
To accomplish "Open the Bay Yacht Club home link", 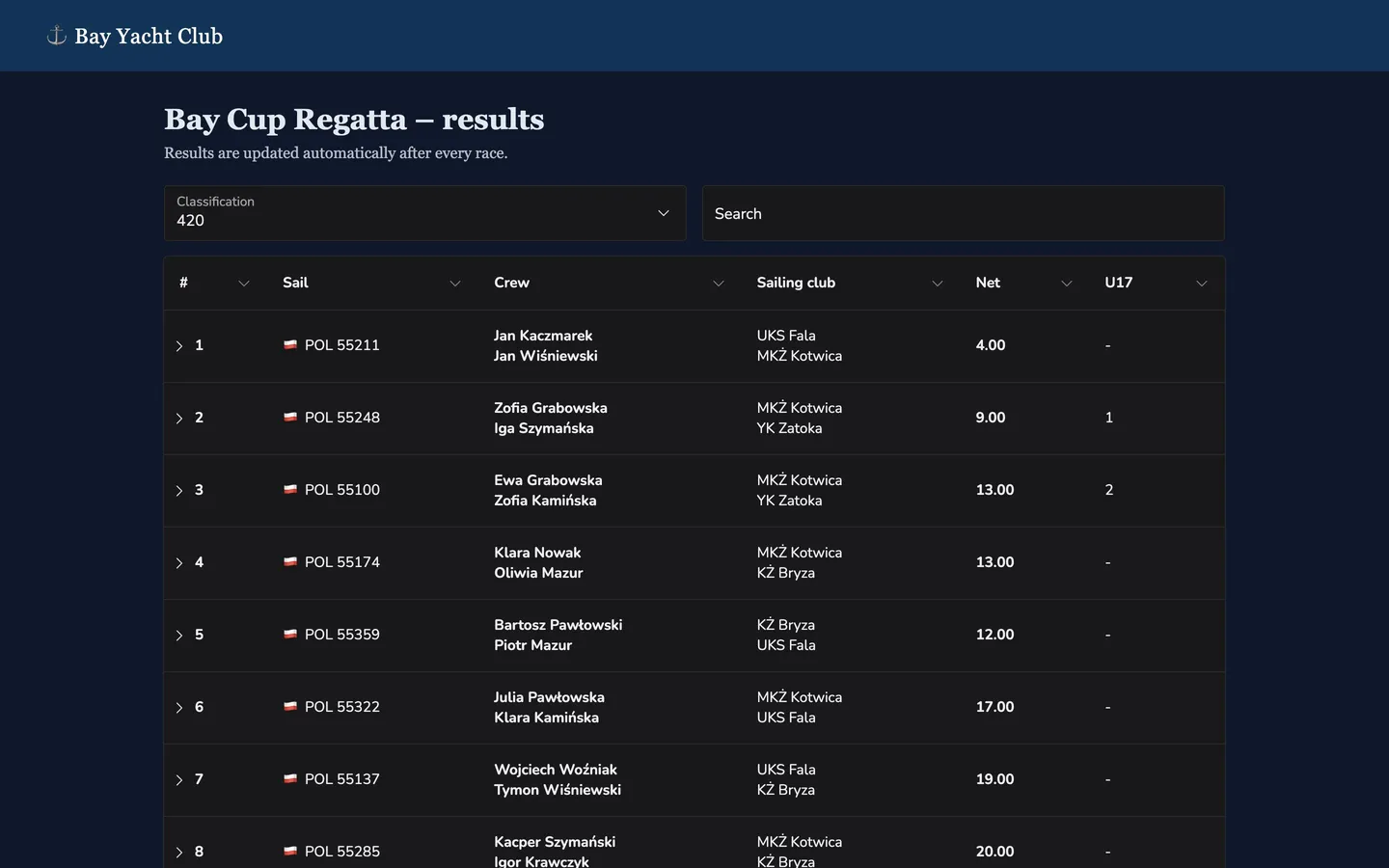I will click(135, 36).
